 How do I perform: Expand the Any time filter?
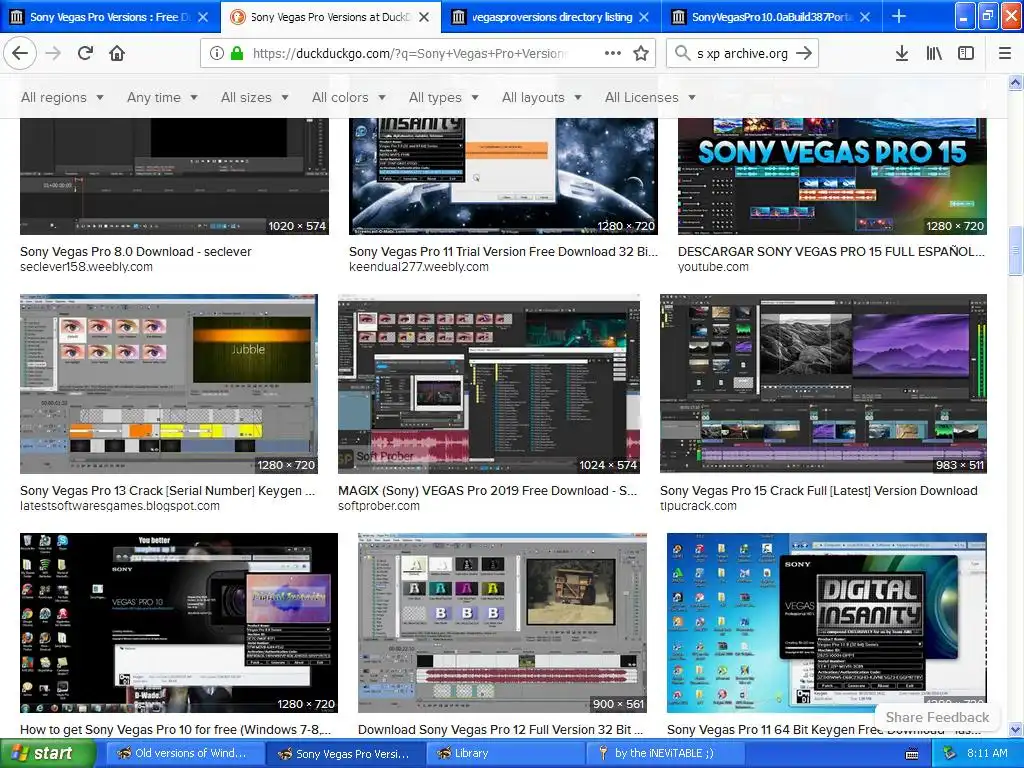(162, 97)
